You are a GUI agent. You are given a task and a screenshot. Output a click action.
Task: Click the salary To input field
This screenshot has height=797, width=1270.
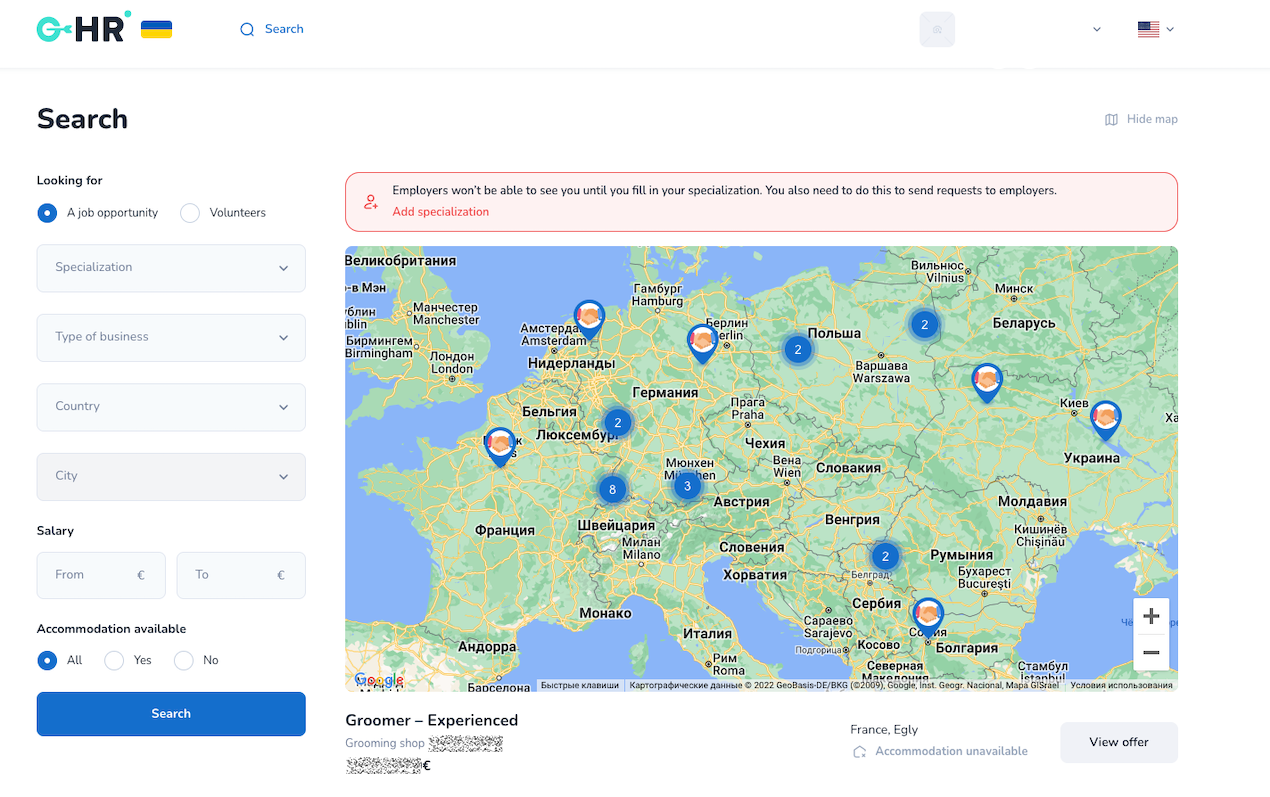pyautogui.click(x=241, y=575)
